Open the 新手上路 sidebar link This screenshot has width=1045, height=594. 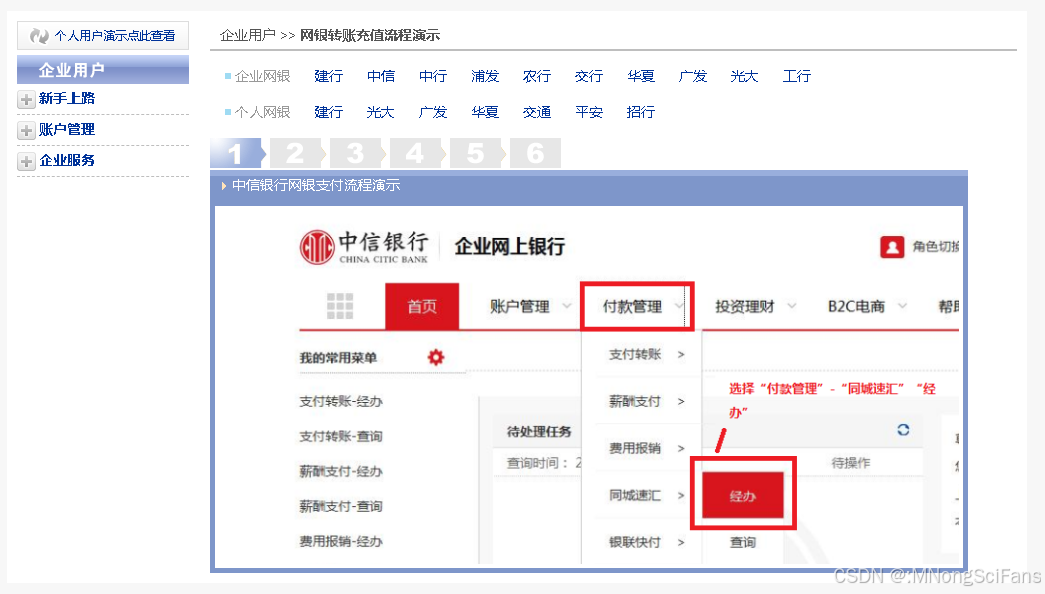pyautogui.click(x=67, y=99)
